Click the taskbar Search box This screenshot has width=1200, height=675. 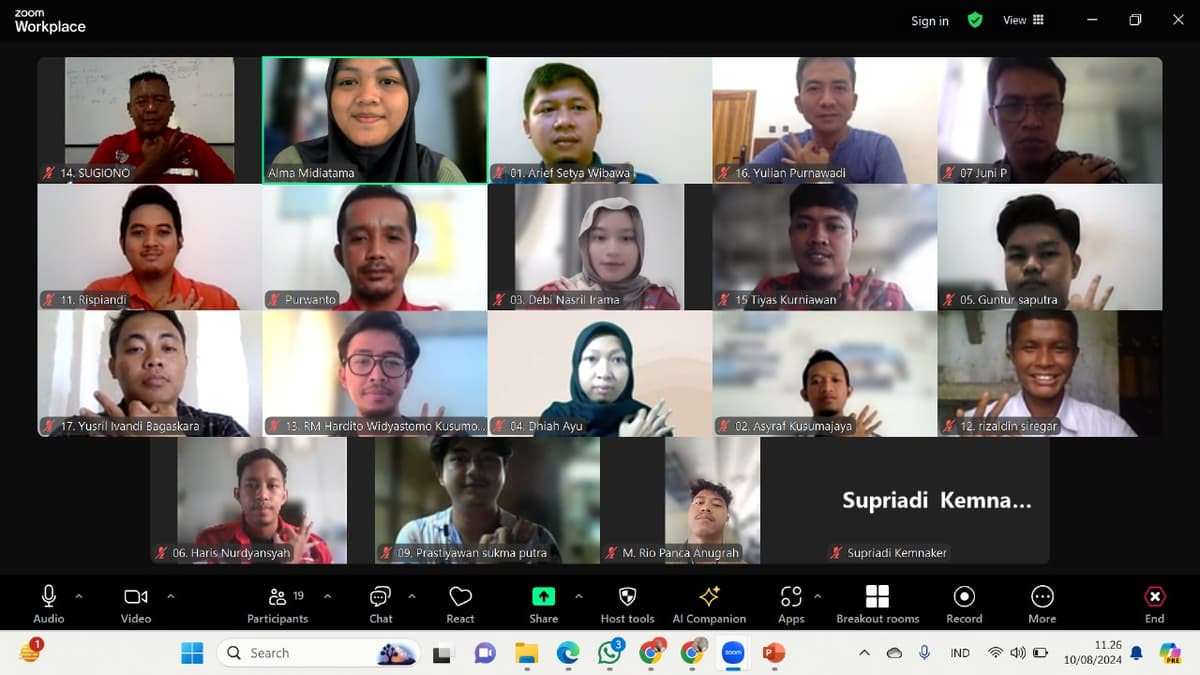pos(318,653)
